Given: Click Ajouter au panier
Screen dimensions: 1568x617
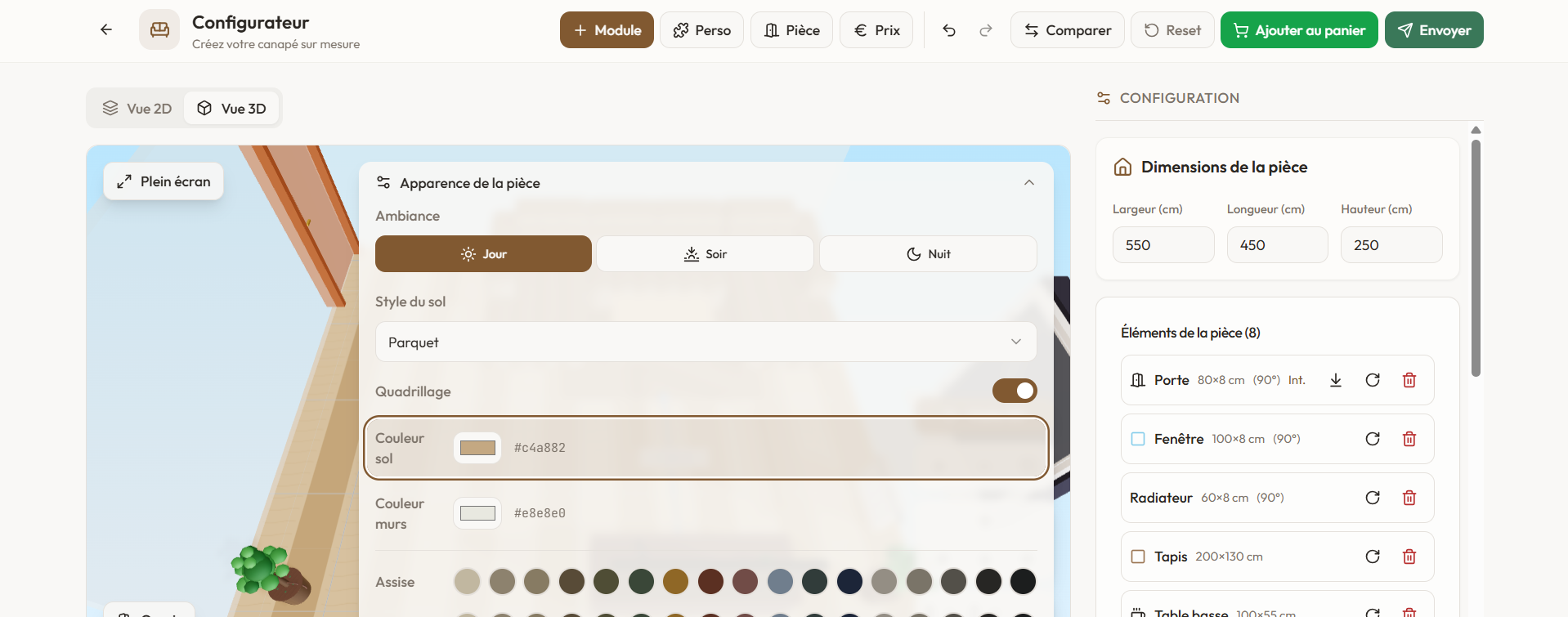Looking at the screenshot, I should (1299, 30).
